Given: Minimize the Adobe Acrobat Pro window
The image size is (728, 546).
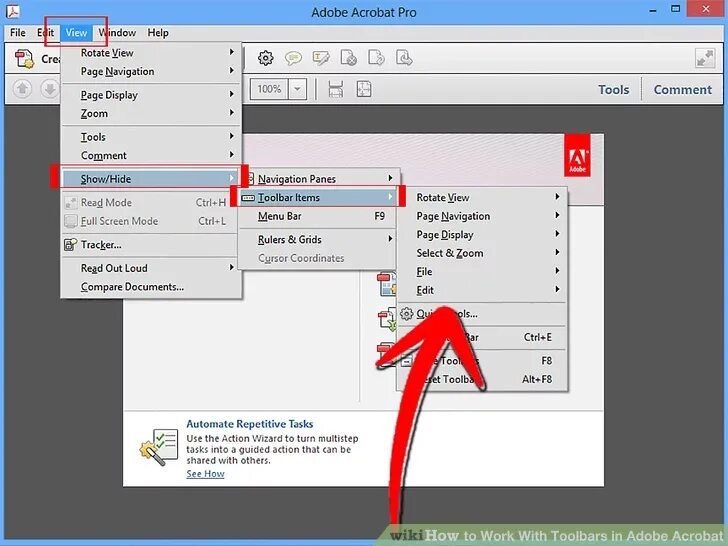Looking at the screenshot, I should (x=652, y=10).
